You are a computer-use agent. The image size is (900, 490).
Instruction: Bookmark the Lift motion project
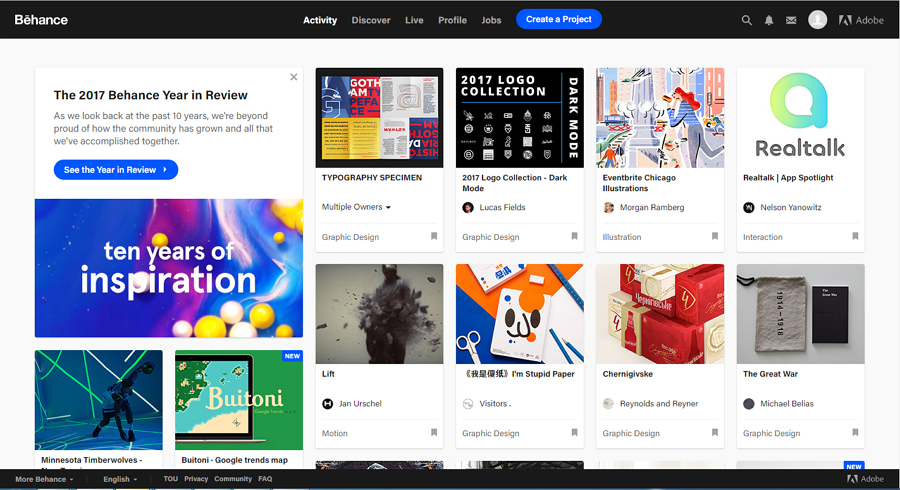click(434, 433)
